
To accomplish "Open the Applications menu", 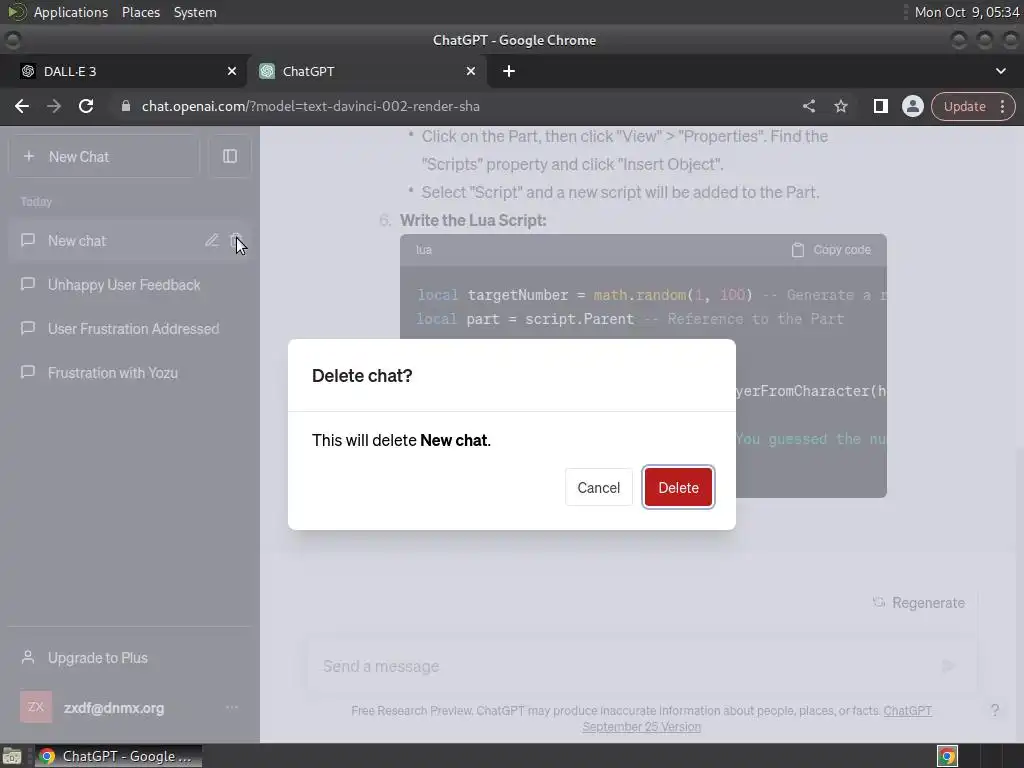I will point(71,12).
